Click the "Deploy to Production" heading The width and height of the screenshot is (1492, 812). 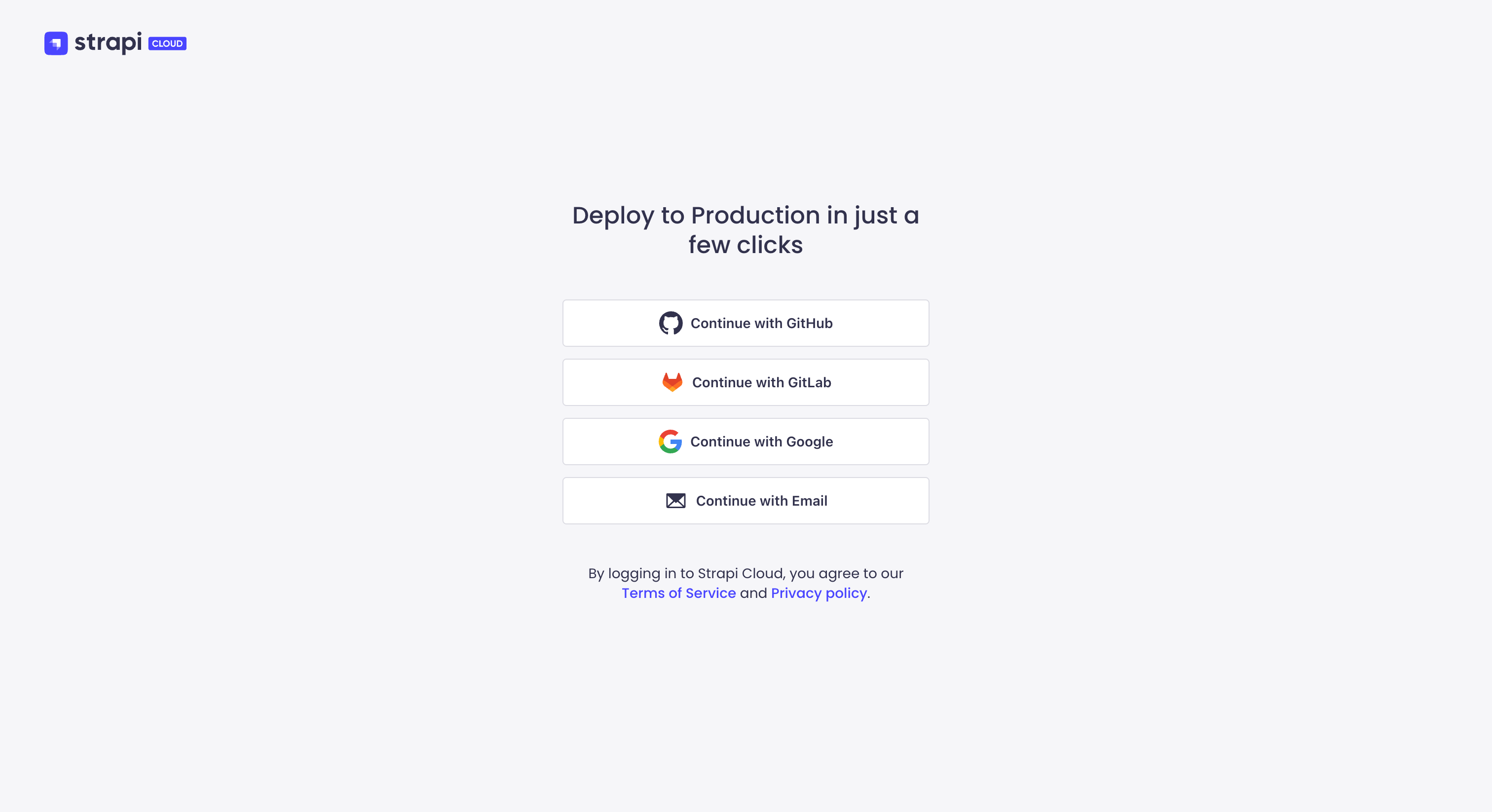pos(746,230)
